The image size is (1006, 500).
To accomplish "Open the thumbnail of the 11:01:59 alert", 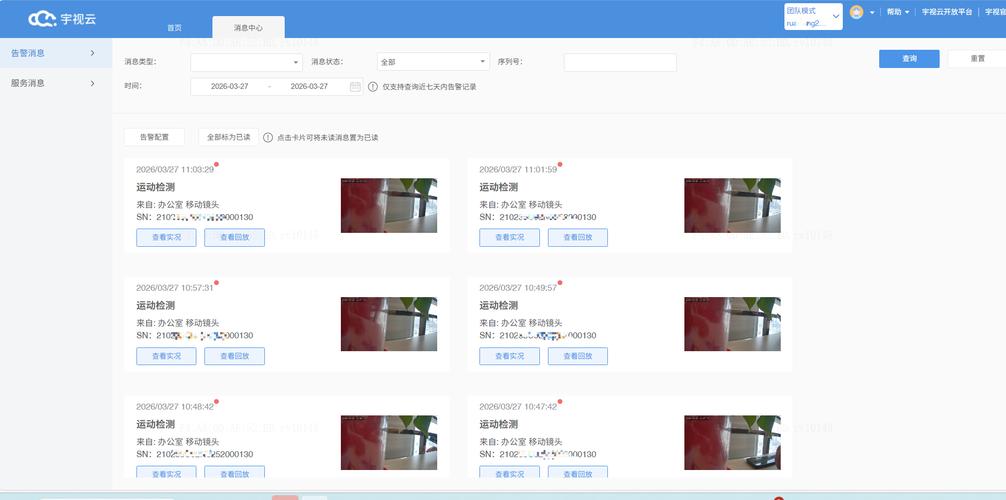I will (x=732, y=205).
